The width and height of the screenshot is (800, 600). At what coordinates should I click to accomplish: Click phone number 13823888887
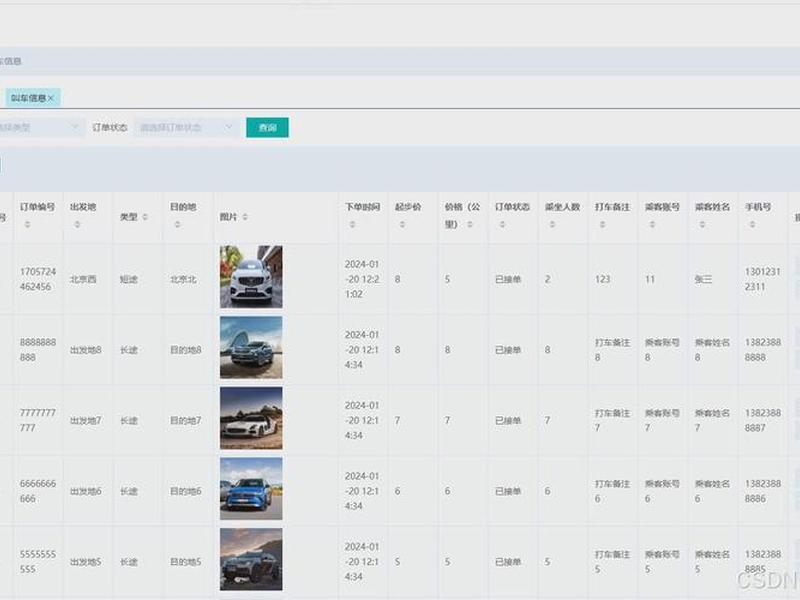pos(763,420)
